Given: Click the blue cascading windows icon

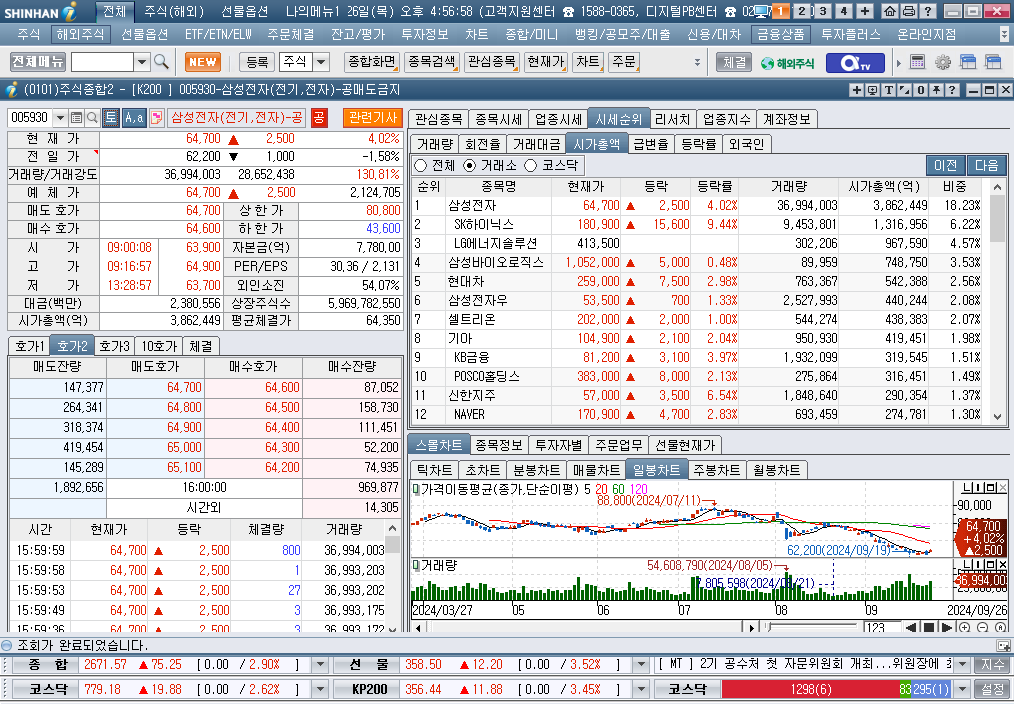Looking at the screenshot, I should tap(968, 62).
